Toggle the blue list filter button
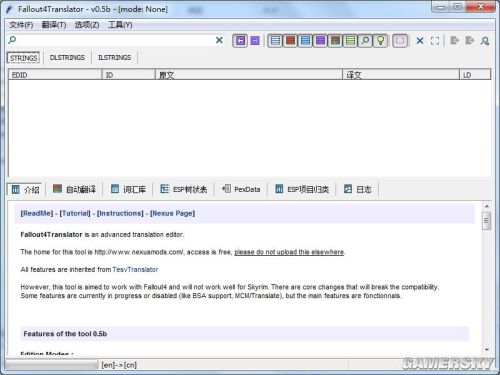Viewport: 500px width, 375px height. 305,41
